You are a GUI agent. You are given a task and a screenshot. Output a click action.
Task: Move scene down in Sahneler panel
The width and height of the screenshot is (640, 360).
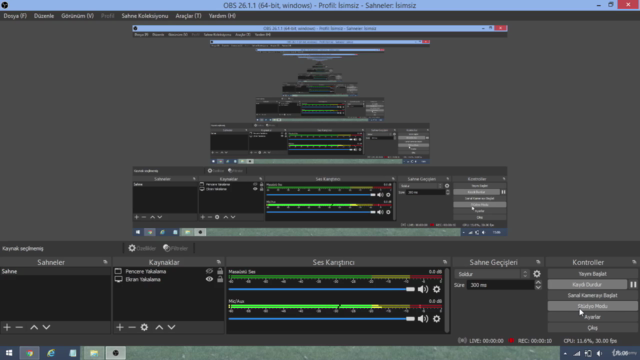click(47, 327)
